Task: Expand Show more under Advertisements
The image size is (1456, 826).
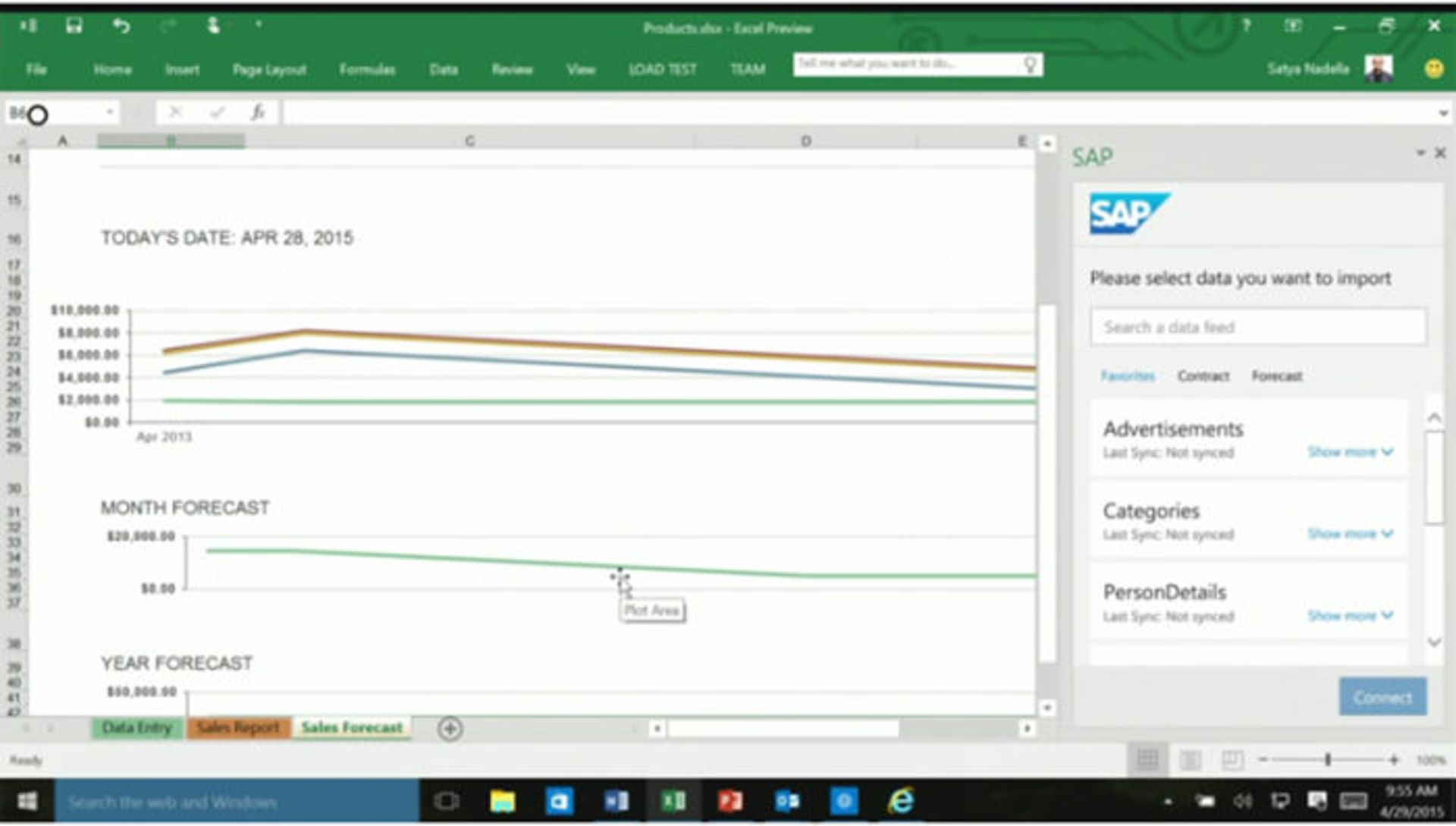Action: point(1350,452)
